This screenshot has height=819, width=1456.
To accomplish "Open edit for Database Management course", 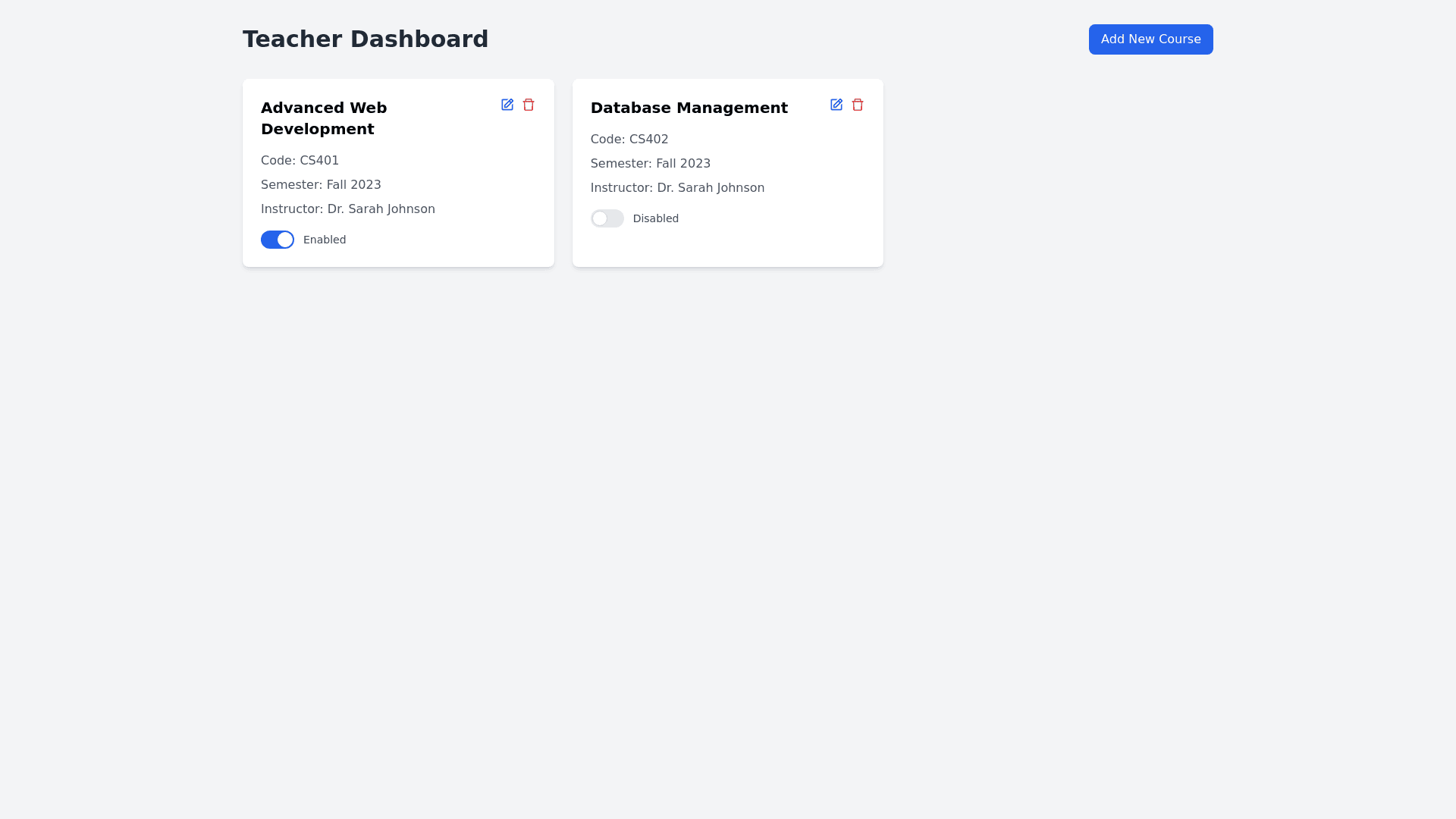I will coord(836,105).
